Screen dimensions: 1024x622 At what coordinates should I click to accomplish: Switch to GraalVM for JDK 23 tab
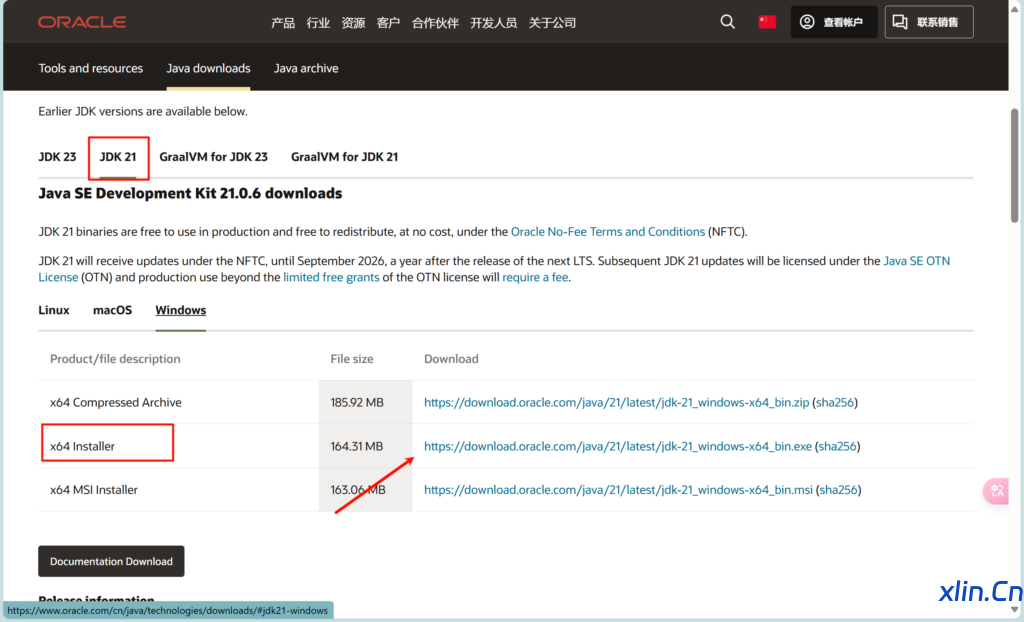[x=214, y=157]
